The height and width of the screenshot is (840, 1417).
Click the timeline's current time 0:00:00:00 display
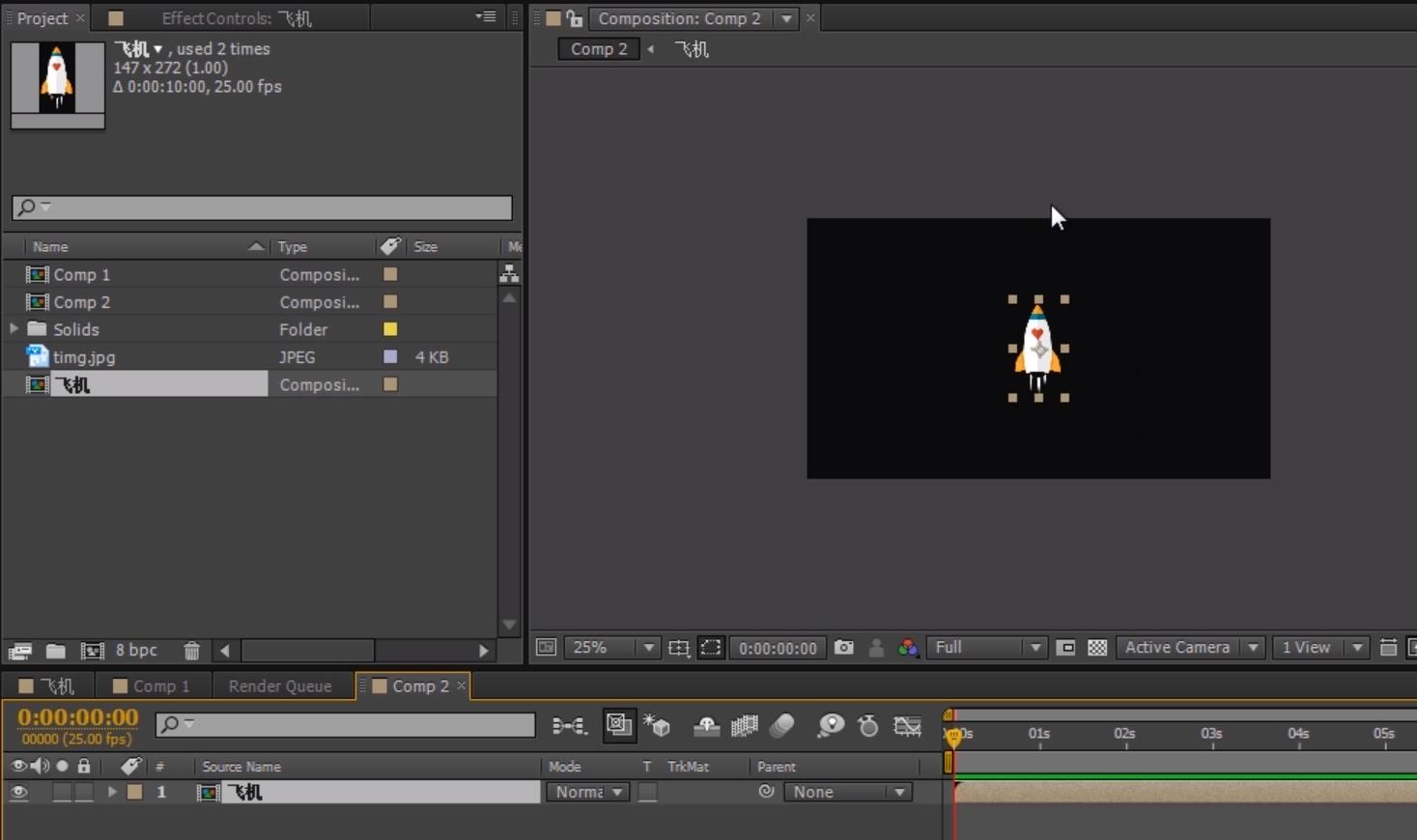point(77,717)
